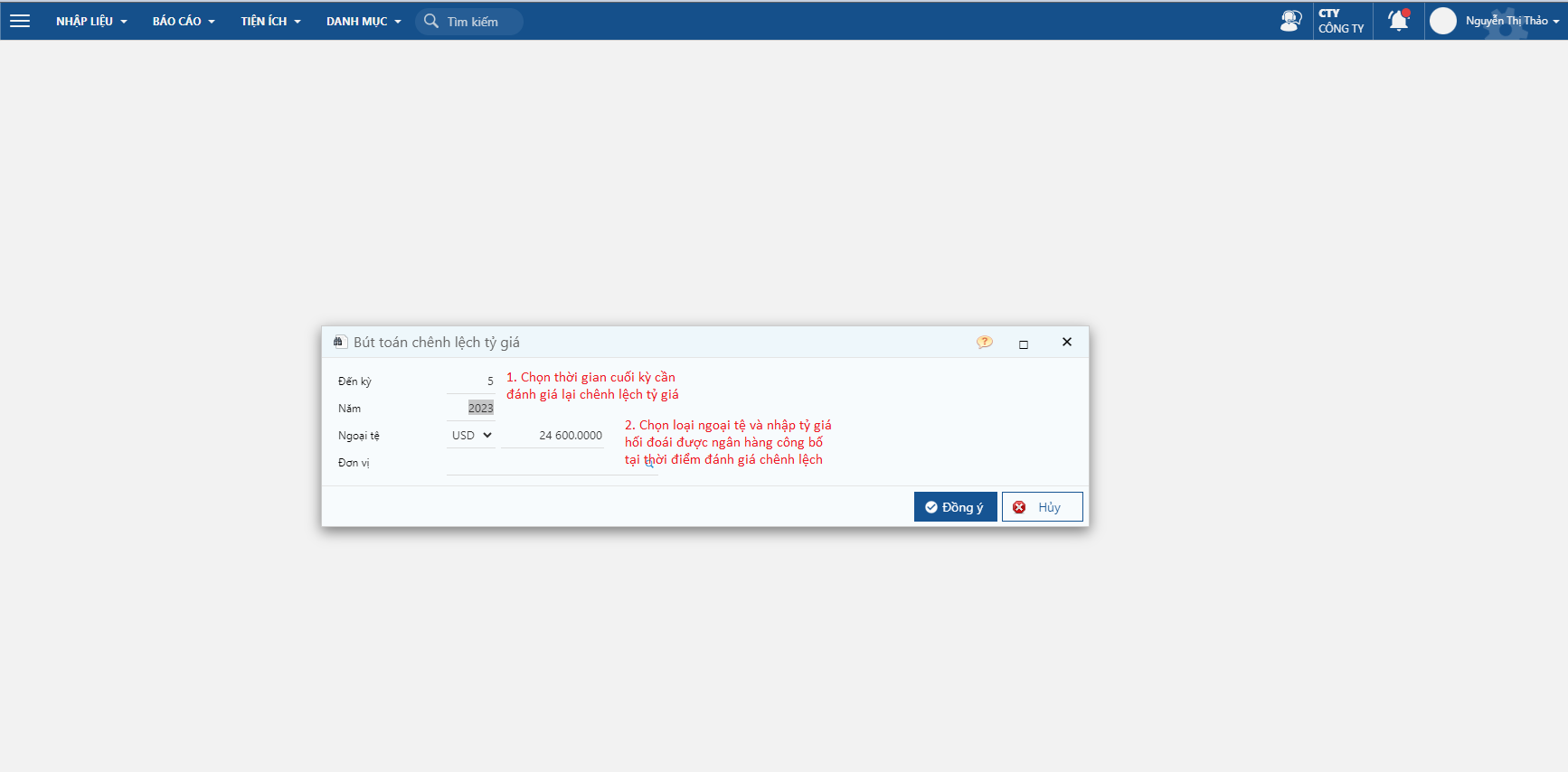Close the Bút toán chênh lệch tỷ giá dialog
This screenshot has height=772, width=1568.
point(1067,342)
